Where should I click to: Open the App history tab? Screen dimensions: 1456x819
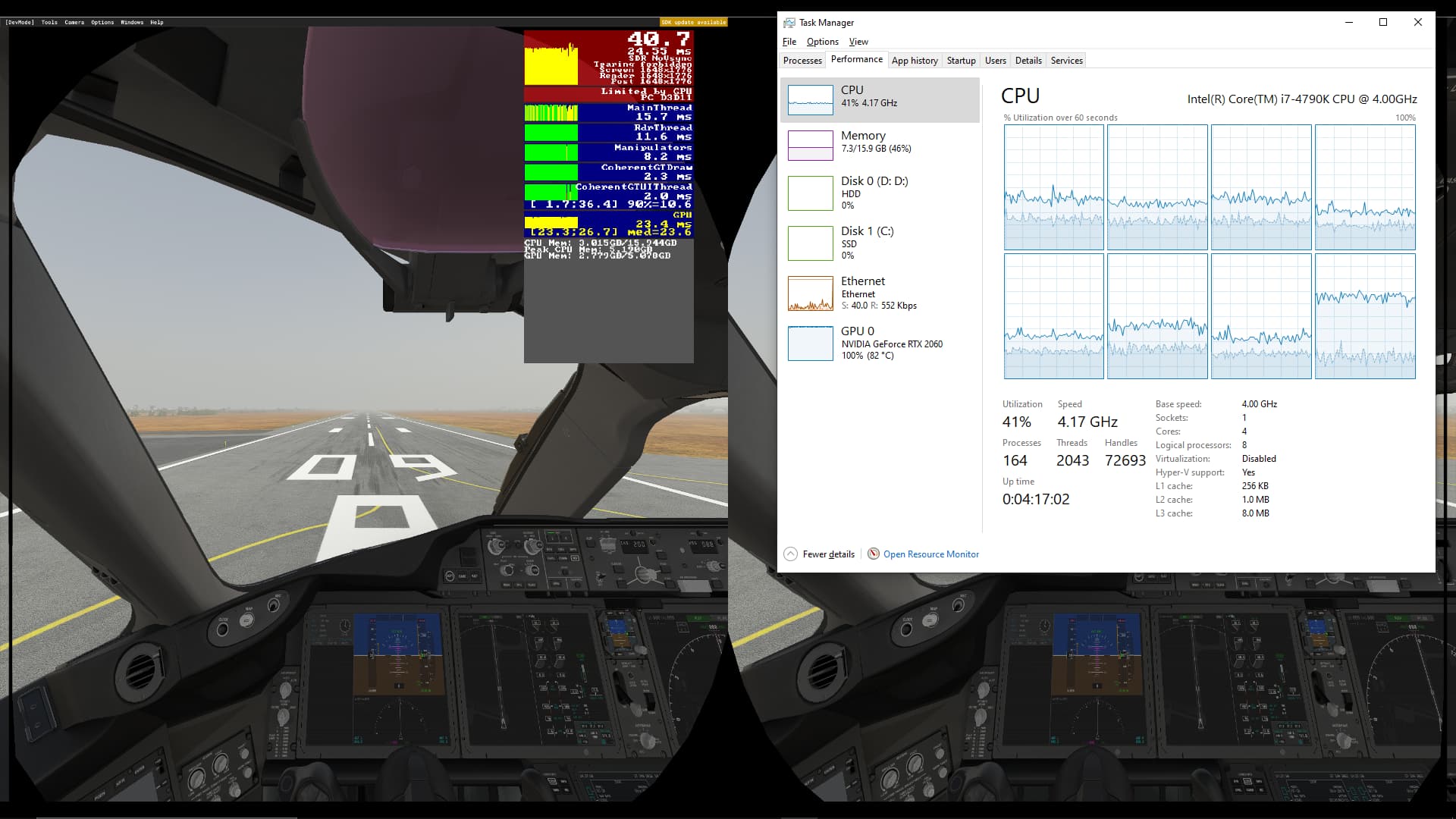point(915,60)
